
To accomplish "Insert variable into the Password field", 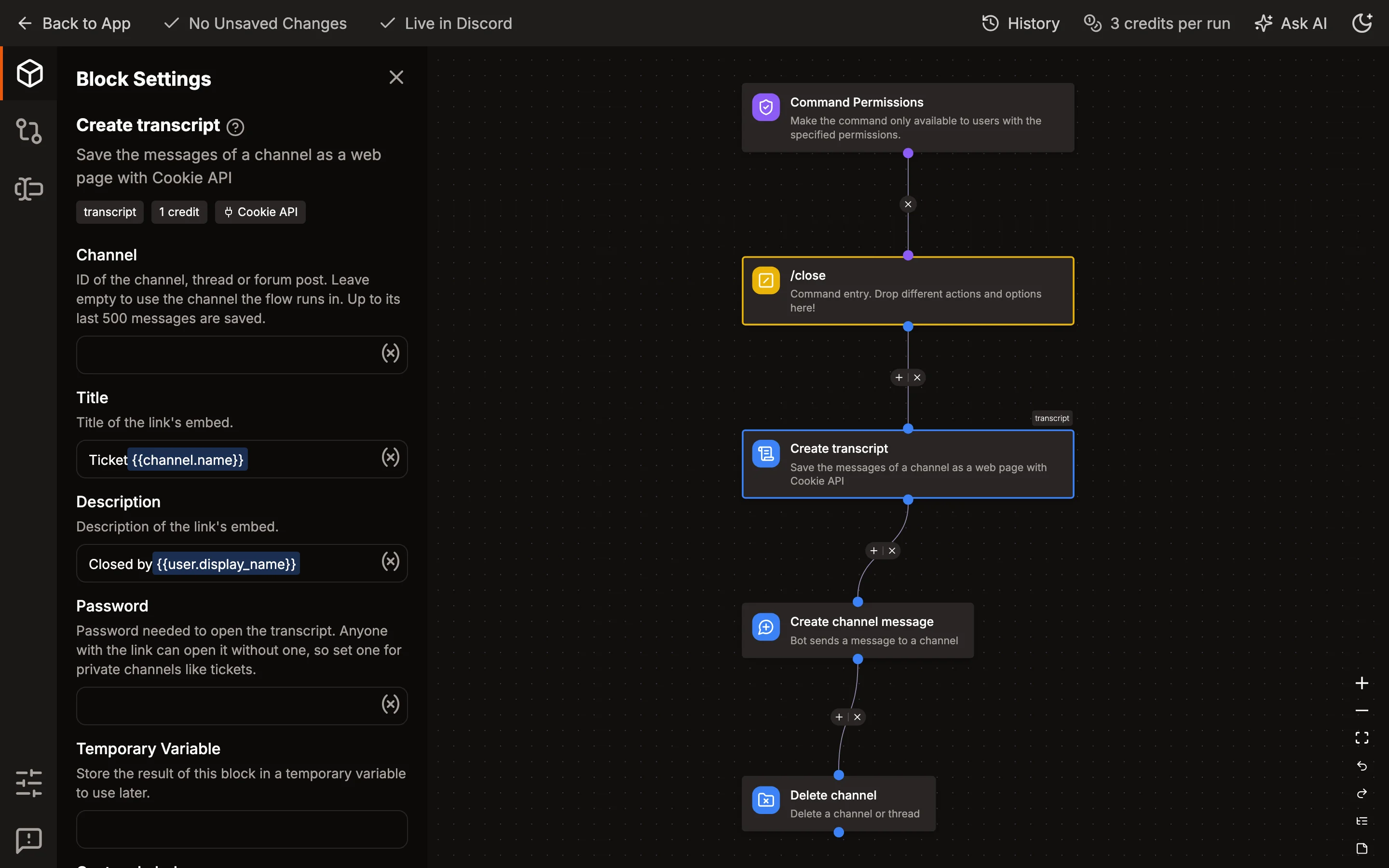I will tap(390, 704).
